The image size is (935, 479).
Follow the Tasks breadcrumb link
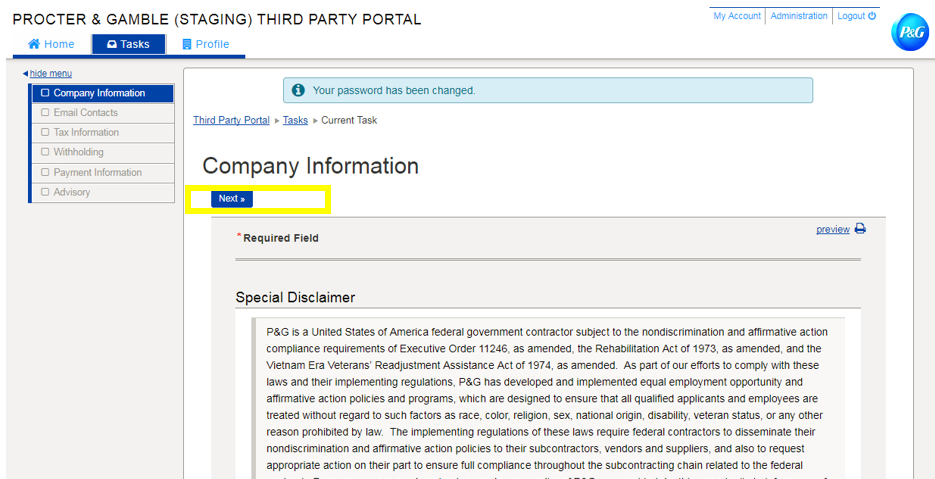coord(295,120)
